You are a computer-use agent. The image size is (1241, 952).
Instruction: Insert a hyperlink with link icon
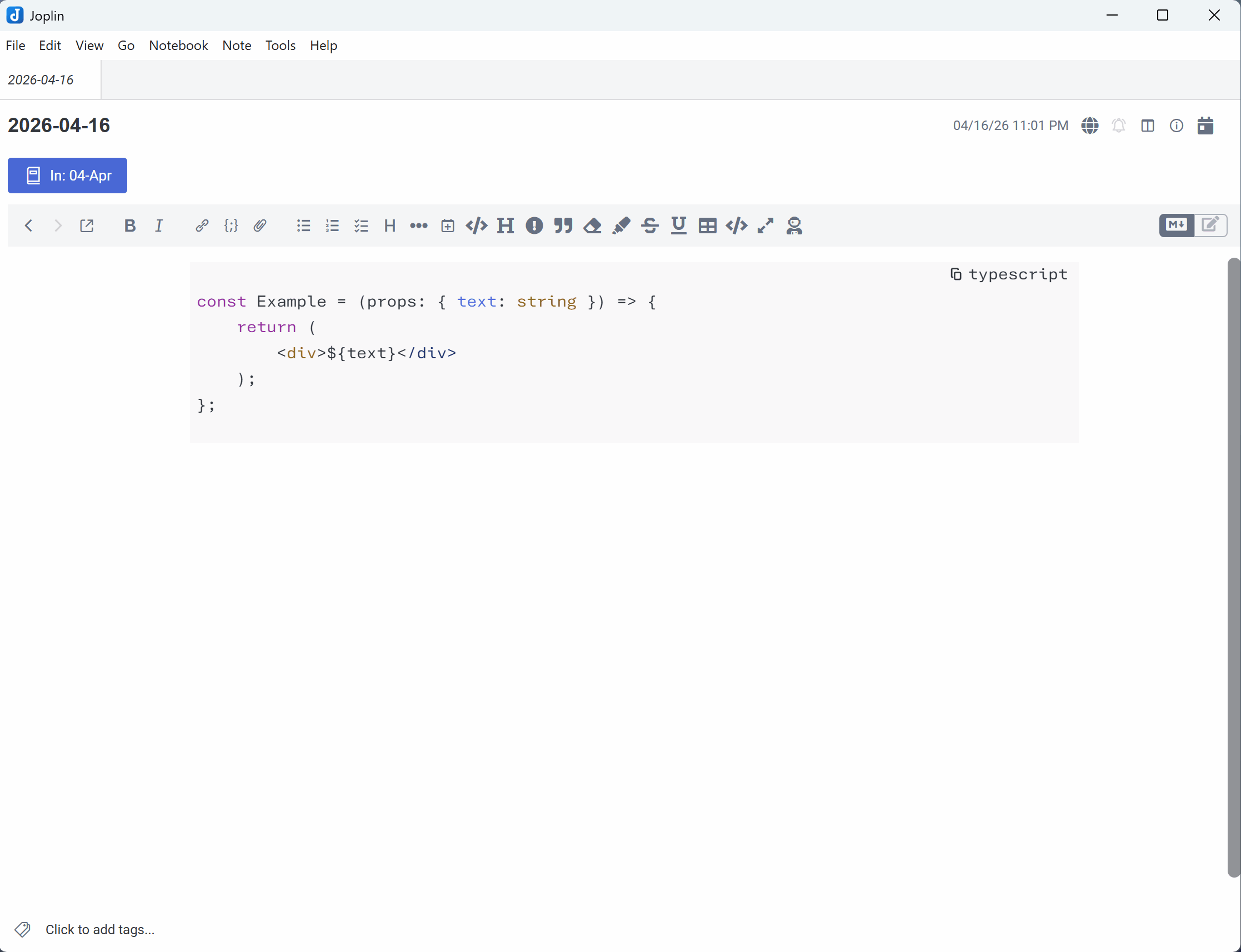click(202, 226)
